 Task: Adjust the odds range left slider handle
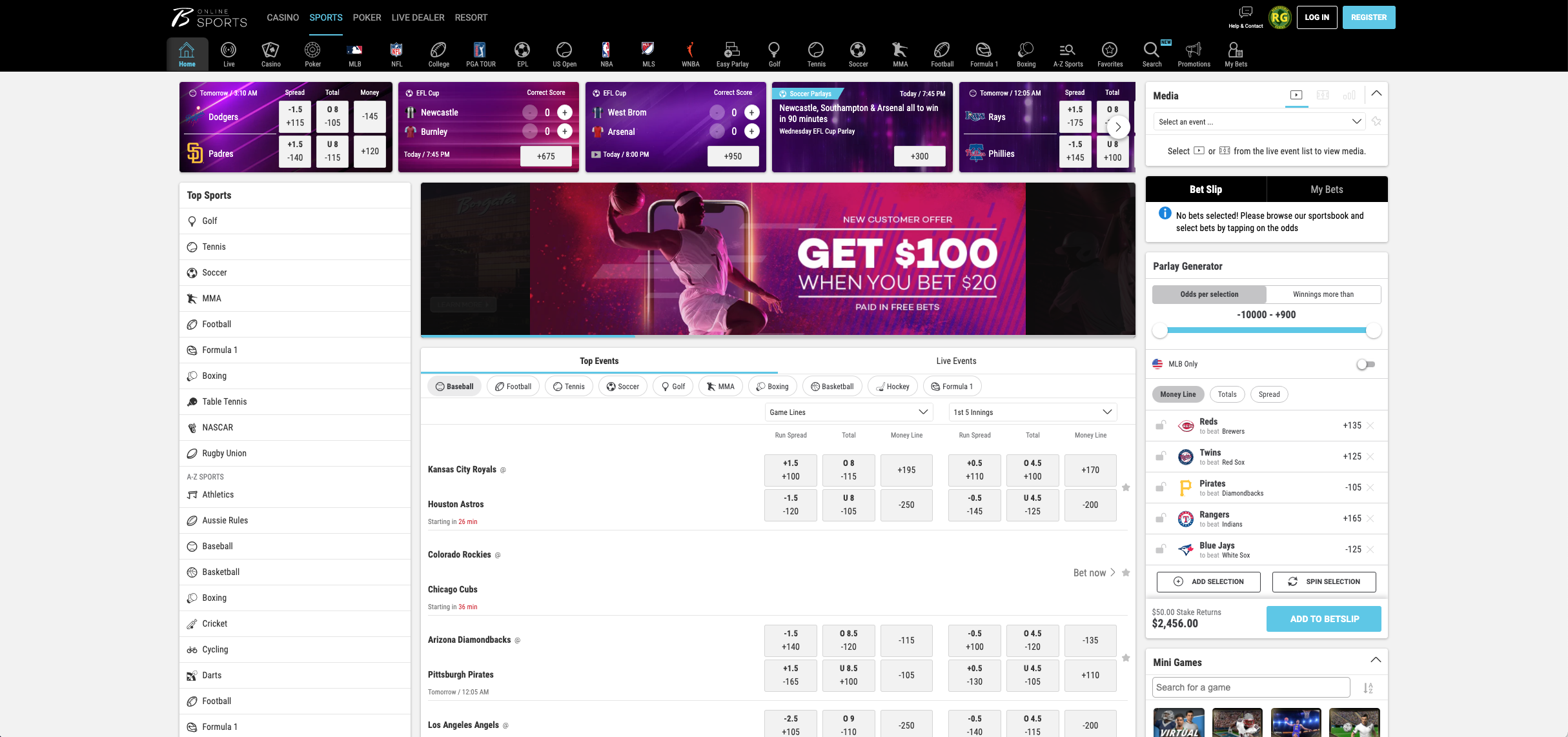1160,330
